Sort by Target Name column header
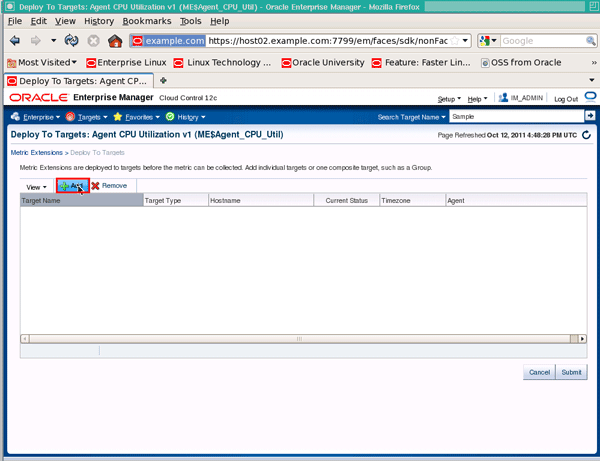 point(82,200)
